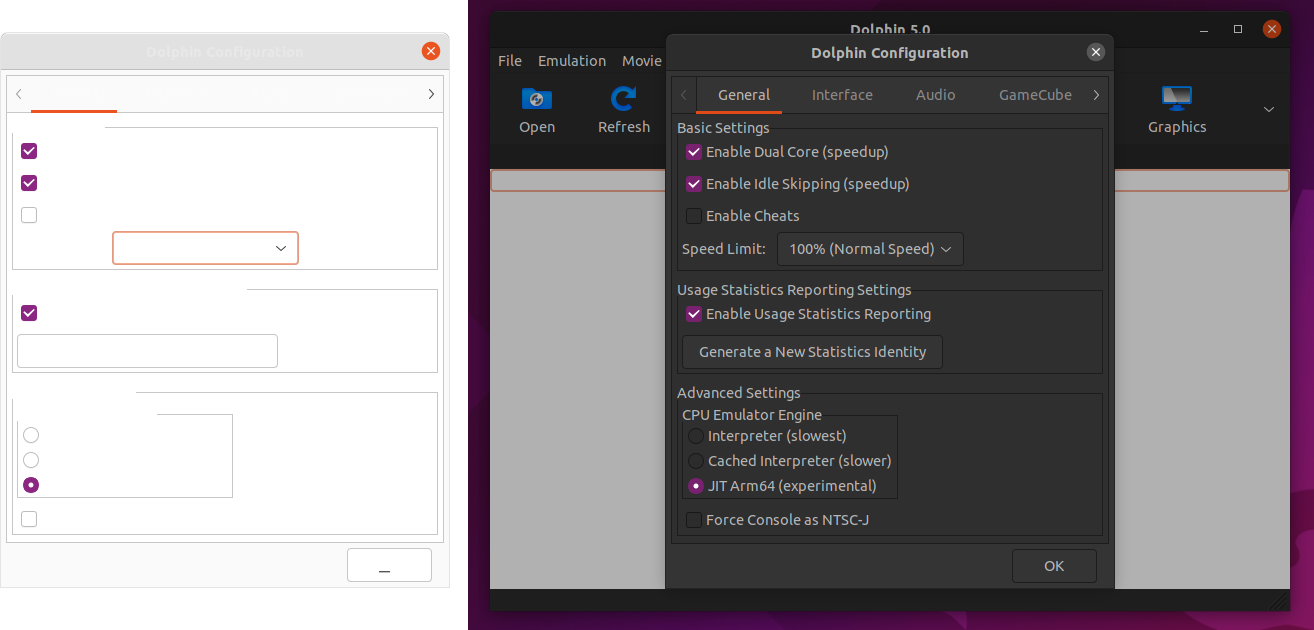Close the light-colored Dolphin Configuration window

(x=431, y=51)
